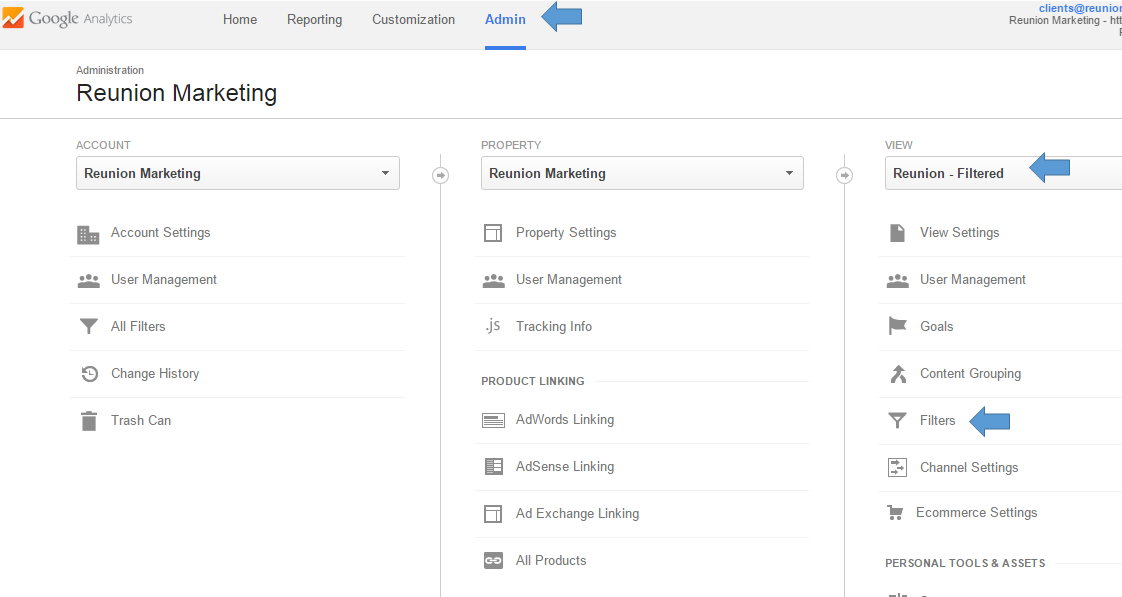Screen dimensions: 1122x597
Task: Open AdWords Linking link
Action: tap(565, 419)
